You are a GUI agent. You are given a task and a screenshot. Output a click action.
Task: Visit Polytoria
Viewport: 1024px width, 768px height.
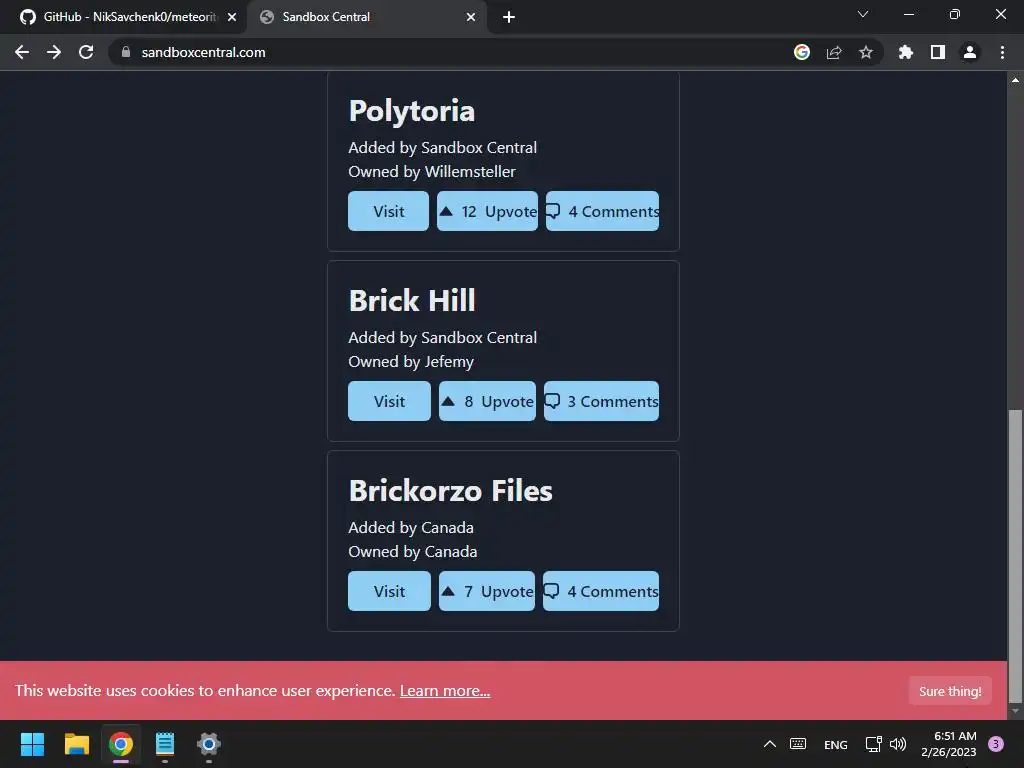[x=389, y=211]
